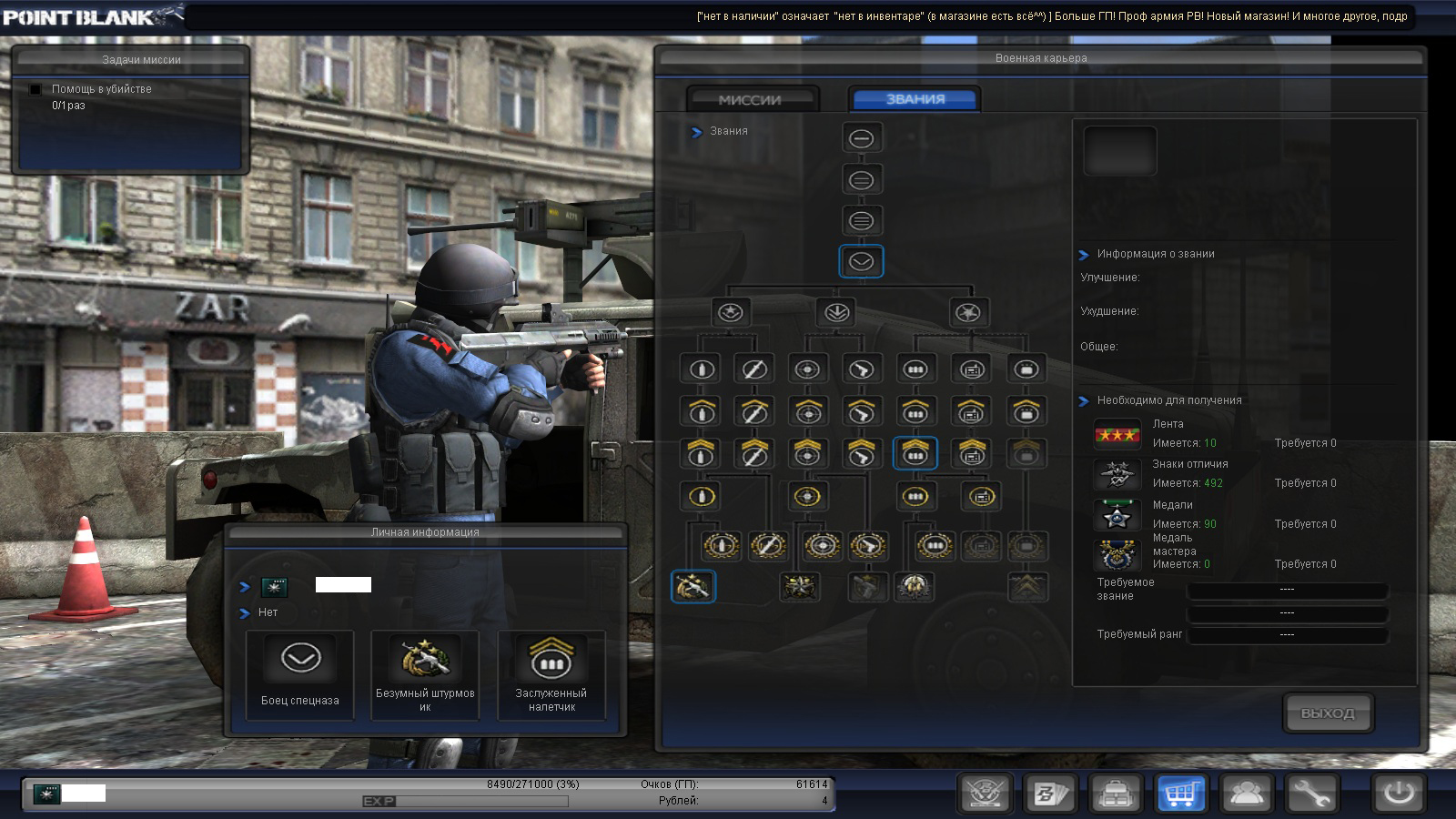Switch to the ЗВАНИЯ tab
This screenshot has height=819, width=1456.
pyautogui.click(x=915, y=99)
